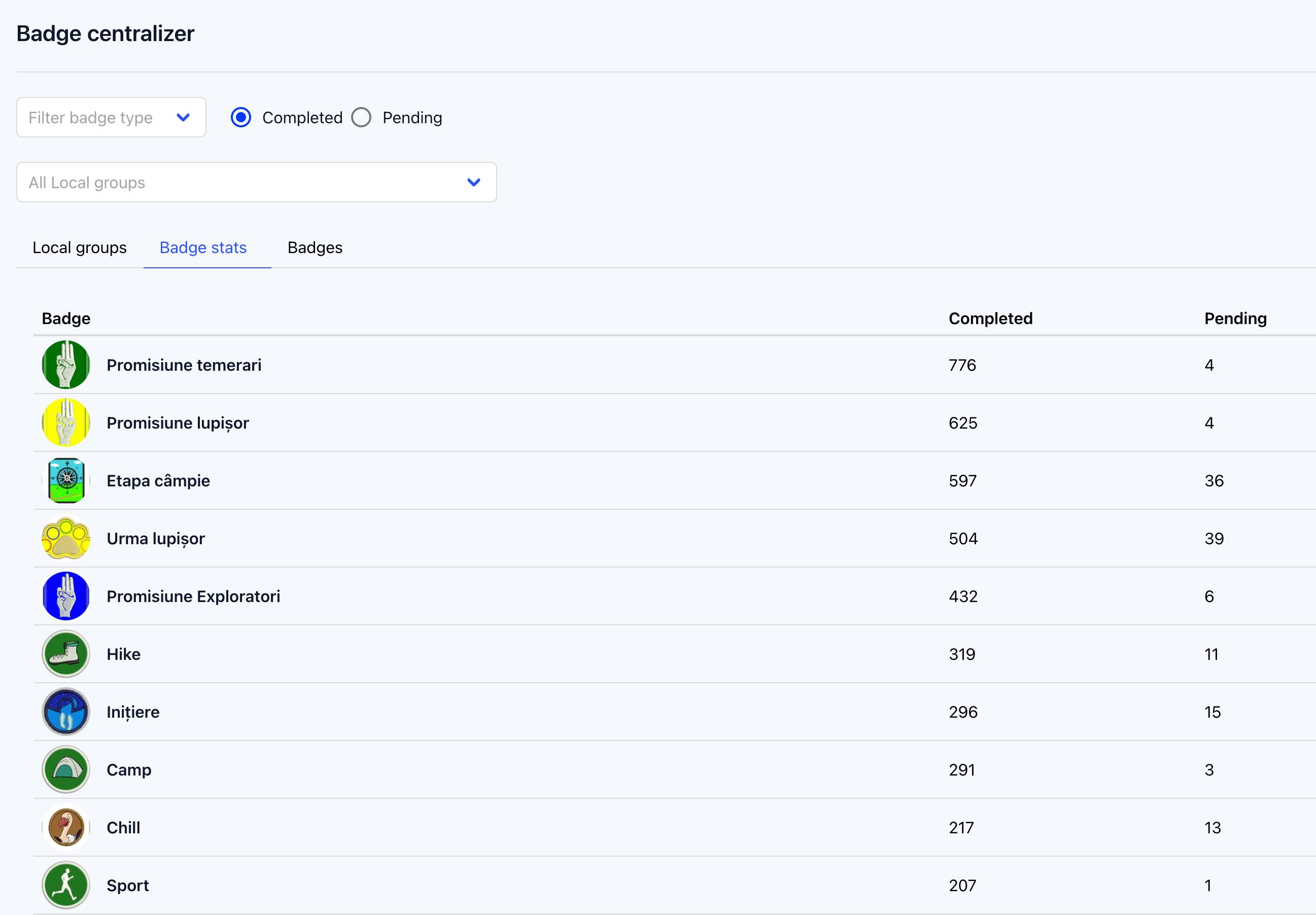The height and width of the screenshot is (915, 1316).
Task: Click the Promisiune temerari green hand badge icon
Action: (66, 365)
